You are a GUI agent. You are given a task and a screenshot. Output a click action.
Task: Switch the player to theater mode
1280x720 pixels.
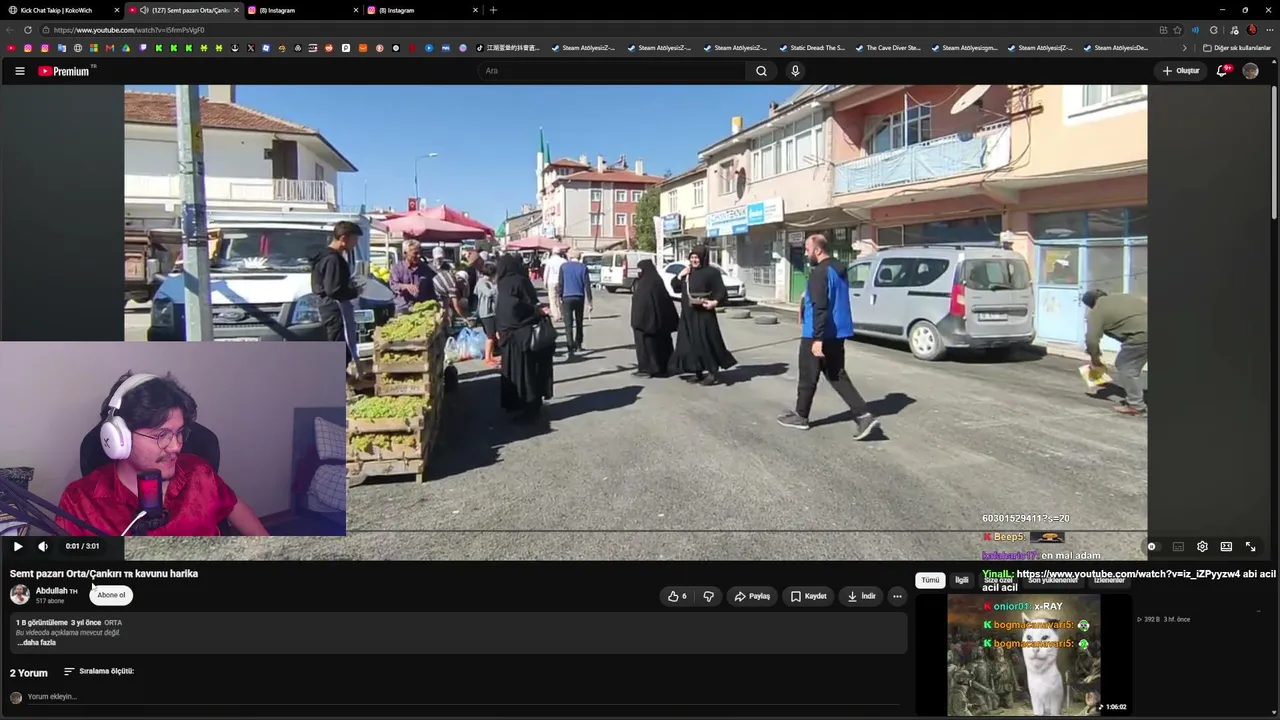(1226, 547)
